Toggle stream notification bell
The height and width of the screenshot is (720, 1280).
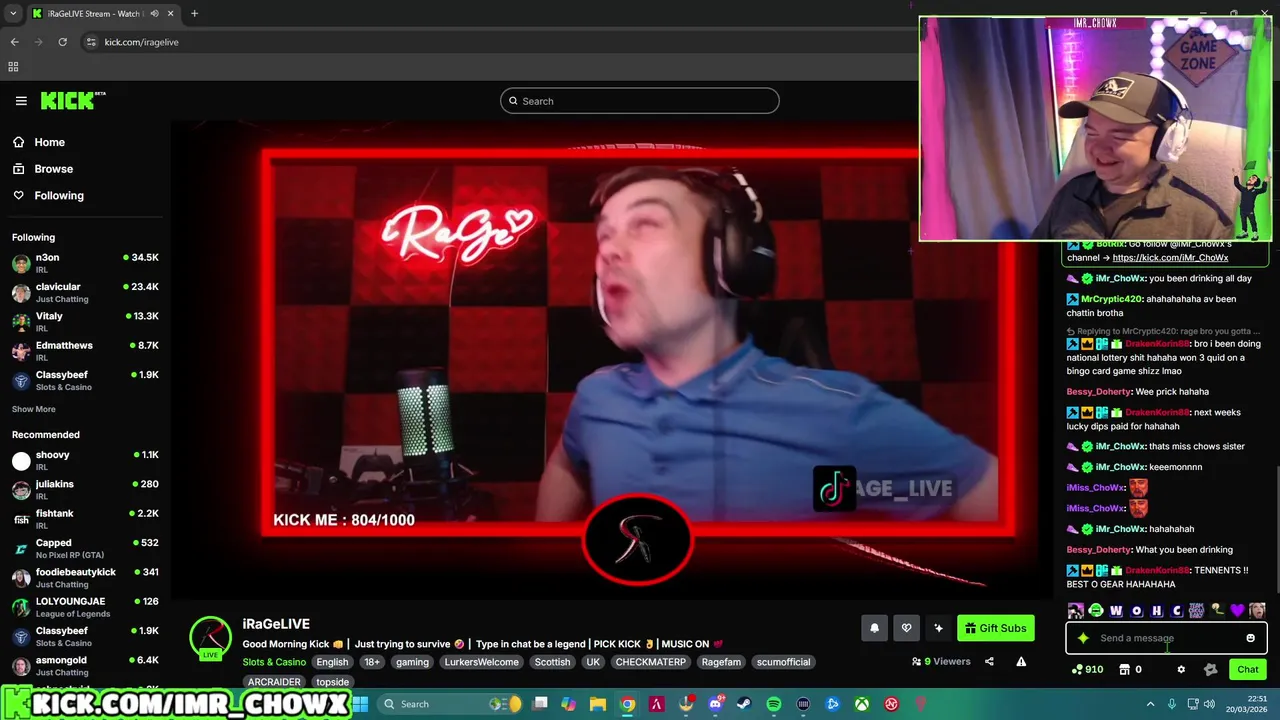pos(874,628)
